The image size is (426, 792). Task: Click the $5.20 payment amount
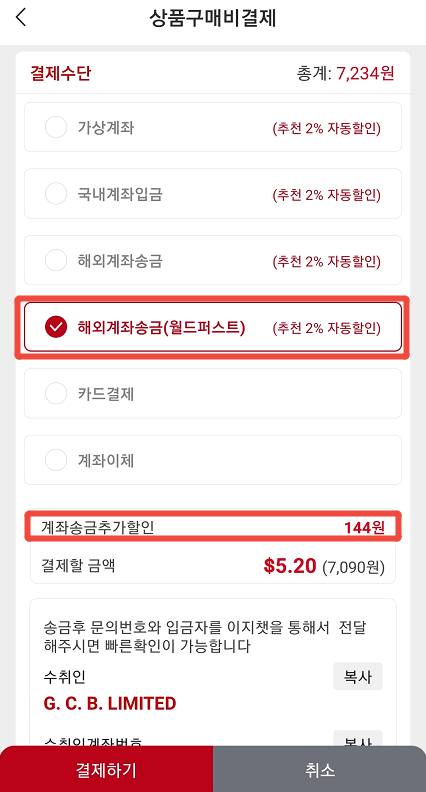pos(290,566)
